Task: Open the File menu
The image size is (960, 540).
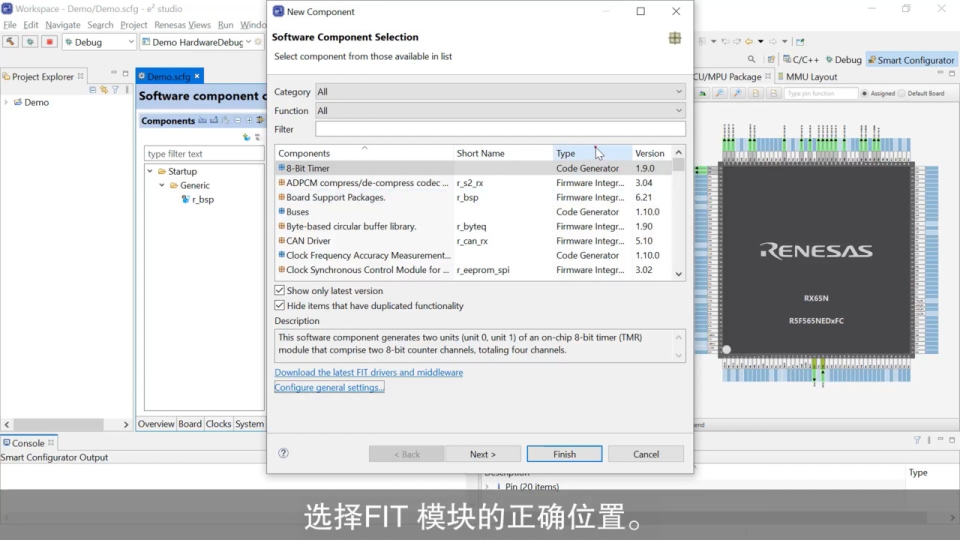Action: (x=10, y=24)
